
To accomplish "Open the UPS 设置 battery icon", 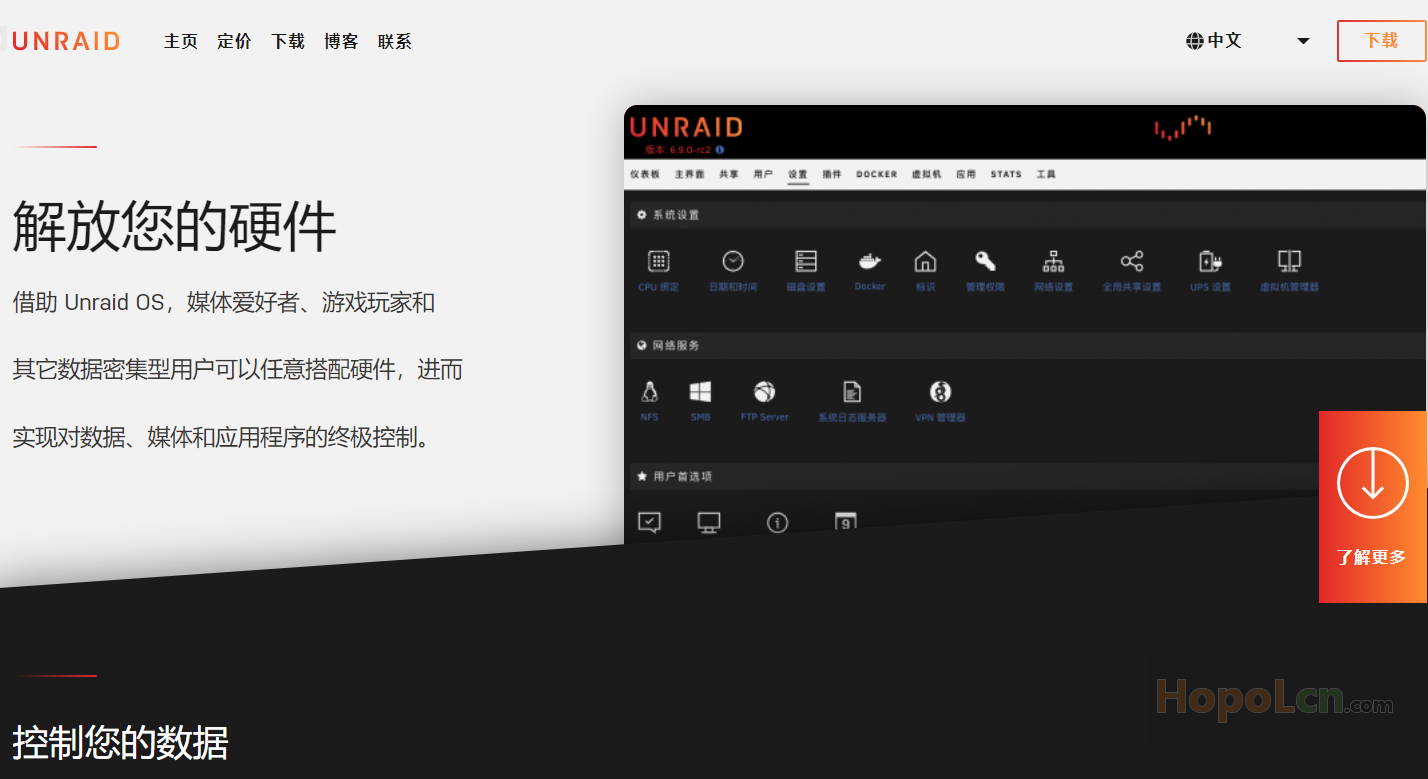I will [x=1210, y=261].
